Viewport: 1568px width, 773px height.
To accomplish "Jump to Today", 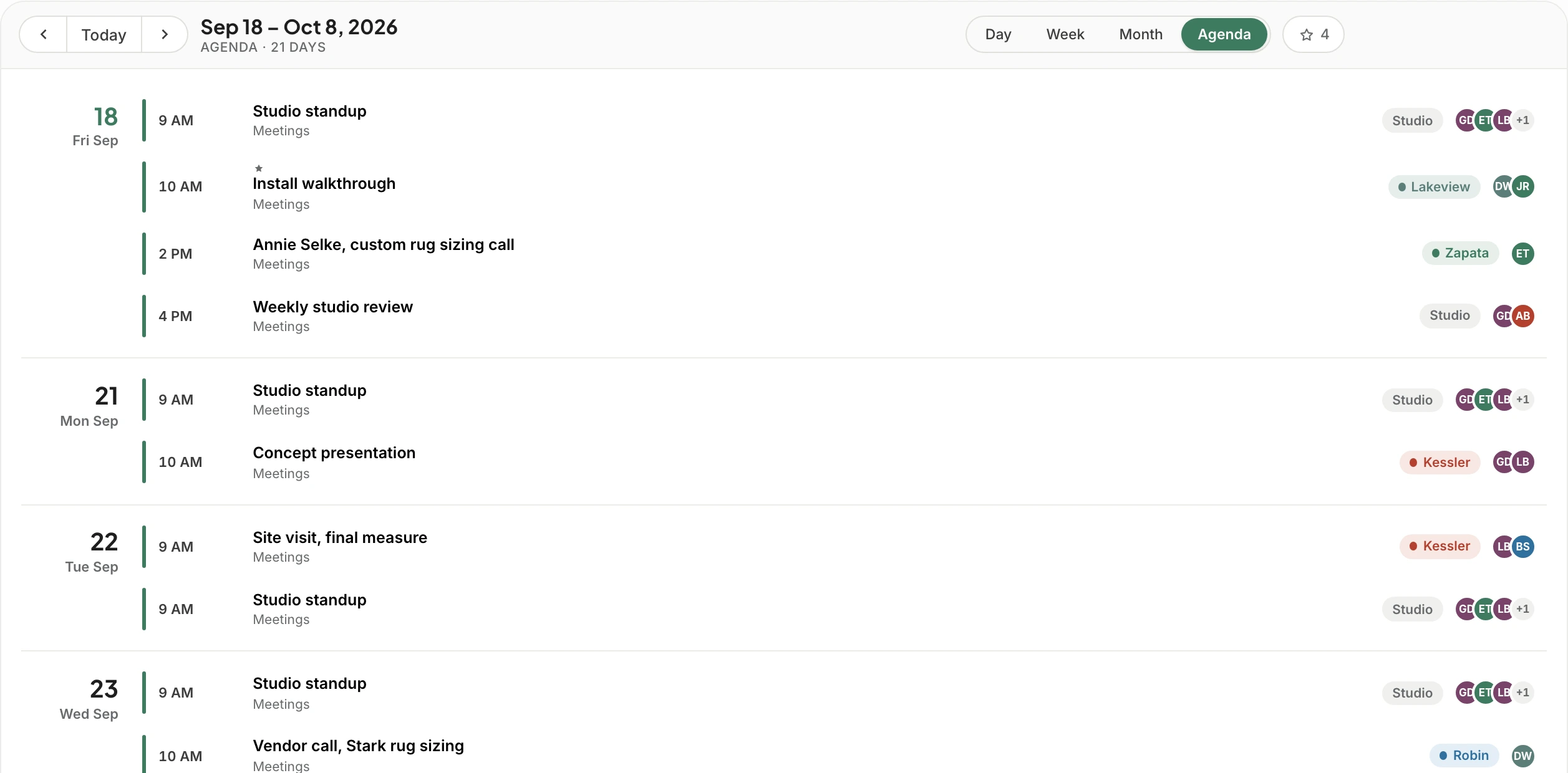I will click(x=104, y=35).
